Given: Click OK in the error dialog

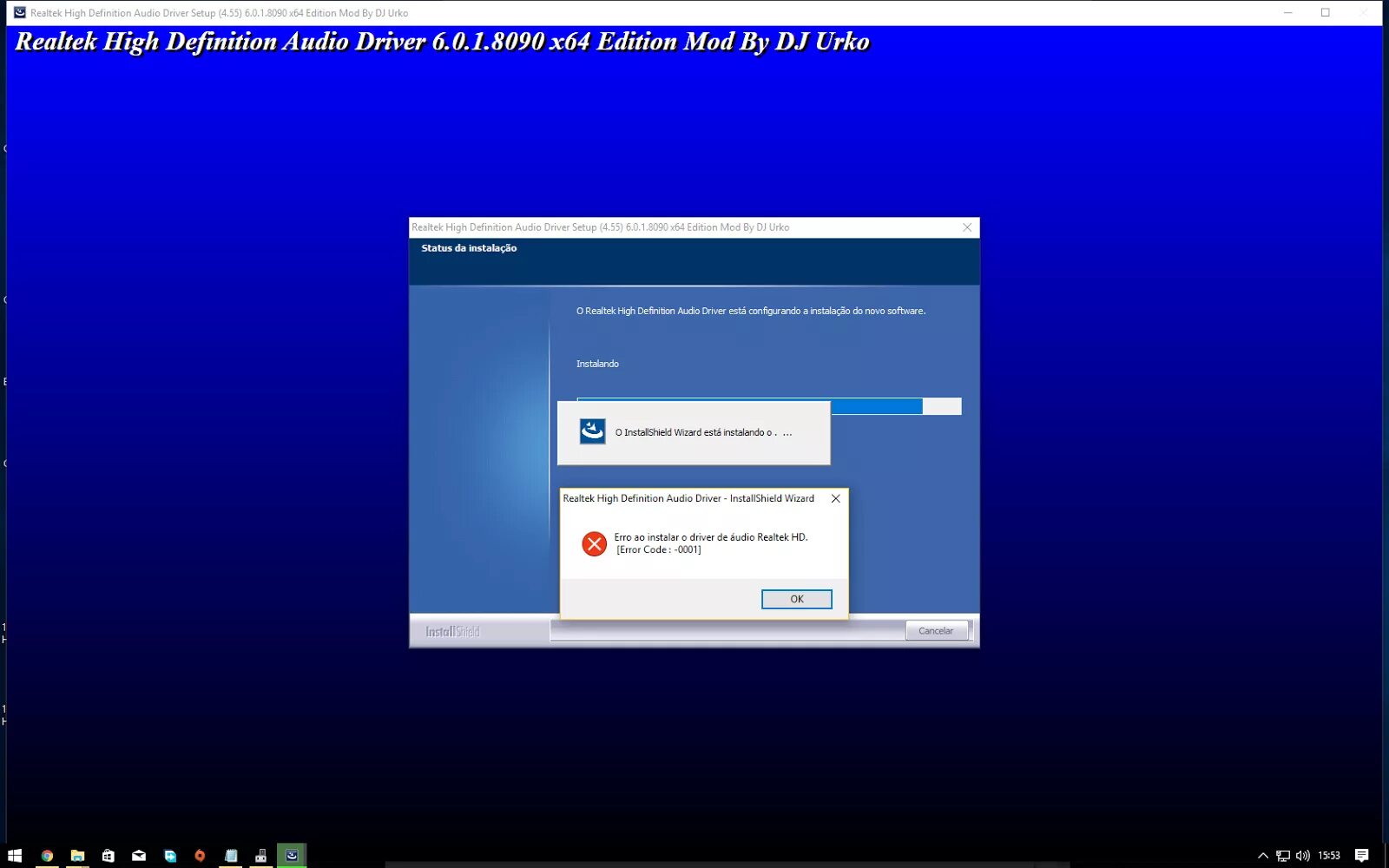Looking at the screenshot, I should point(796,599).
